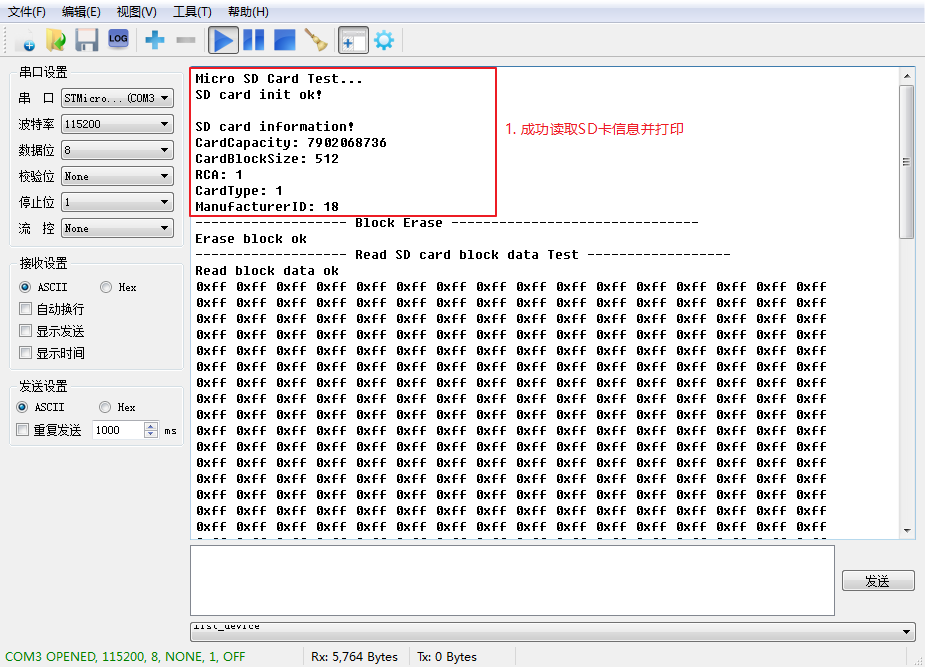925x667 pixels.
Task: Decrease the repeat interval with down arrow
Action: [x=151, y=434]
